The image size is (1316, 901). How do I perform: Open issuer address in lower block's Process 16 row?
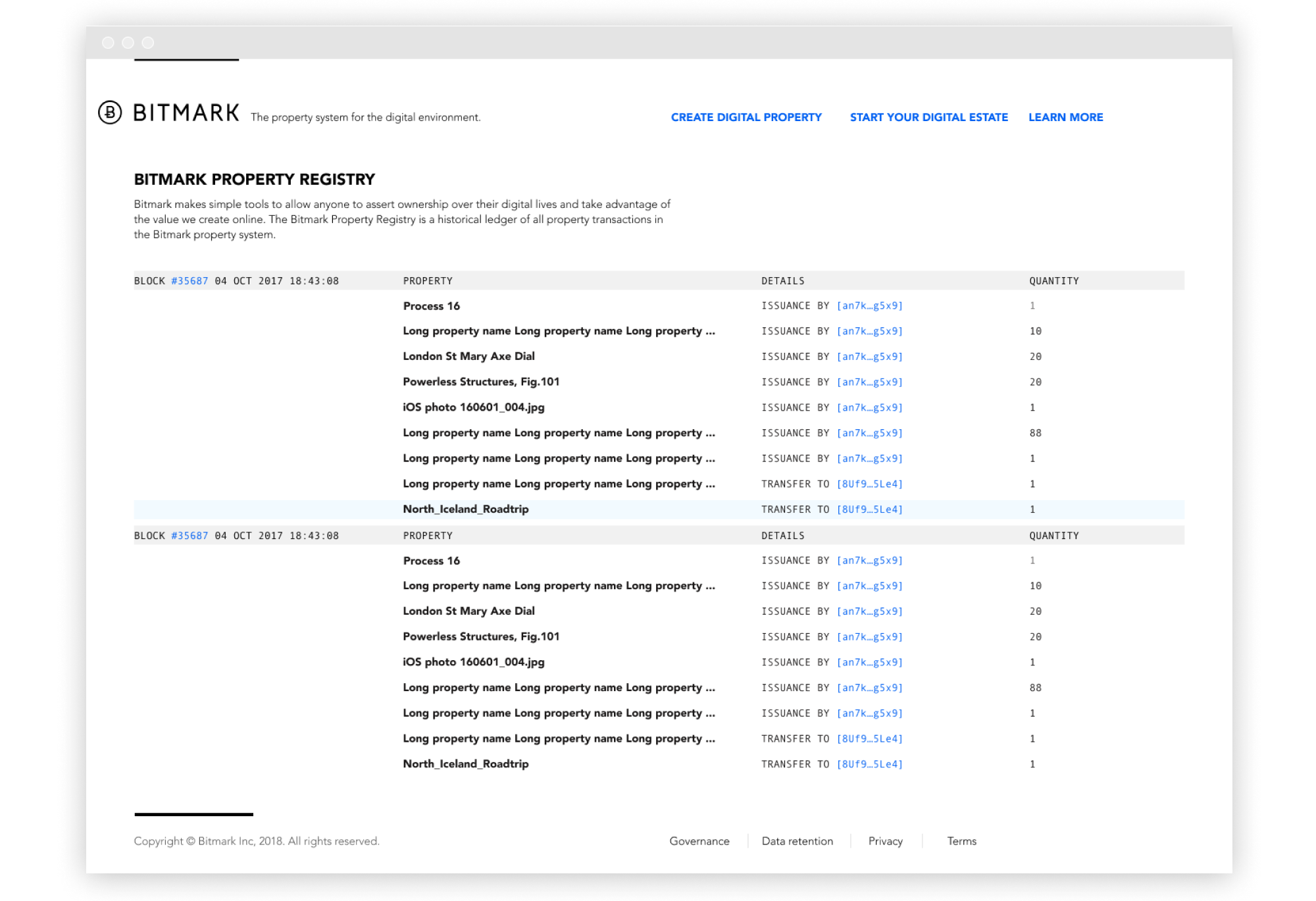point(870,561)
